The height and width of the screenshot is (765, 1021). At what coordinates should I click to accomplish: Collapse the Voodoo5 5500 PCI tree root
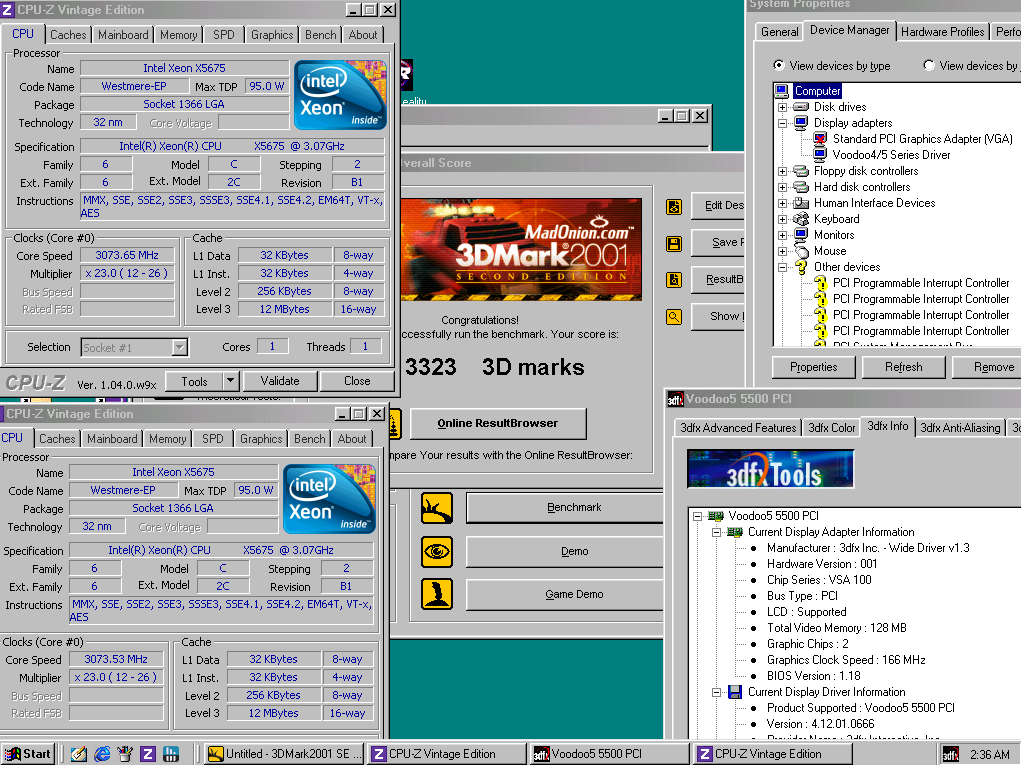point(697,516)
